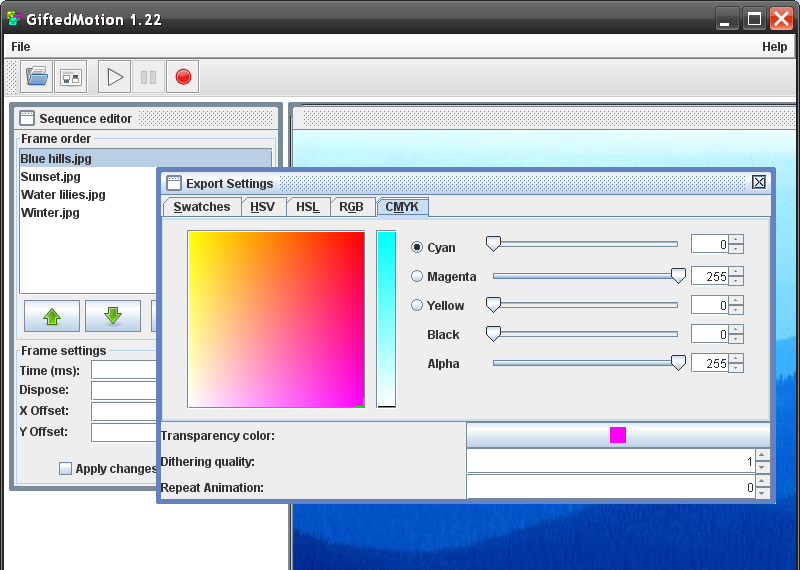Select the Magenta radio button
800x570 pixels.
pos(417,276)
